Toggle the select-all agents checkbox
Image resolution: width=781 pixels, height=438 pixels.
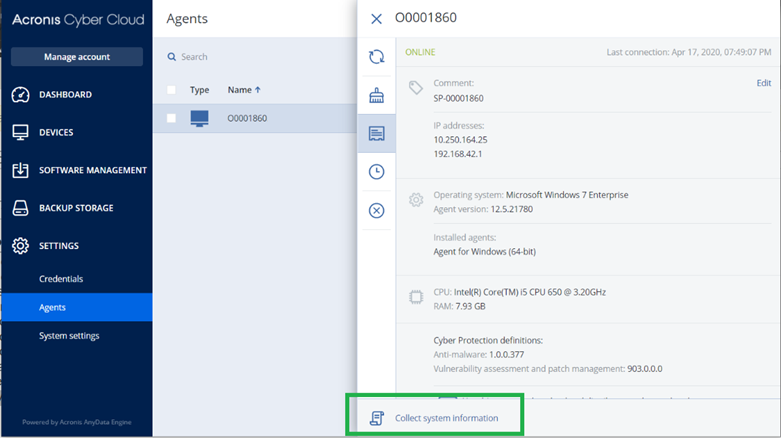coord(171,90)
